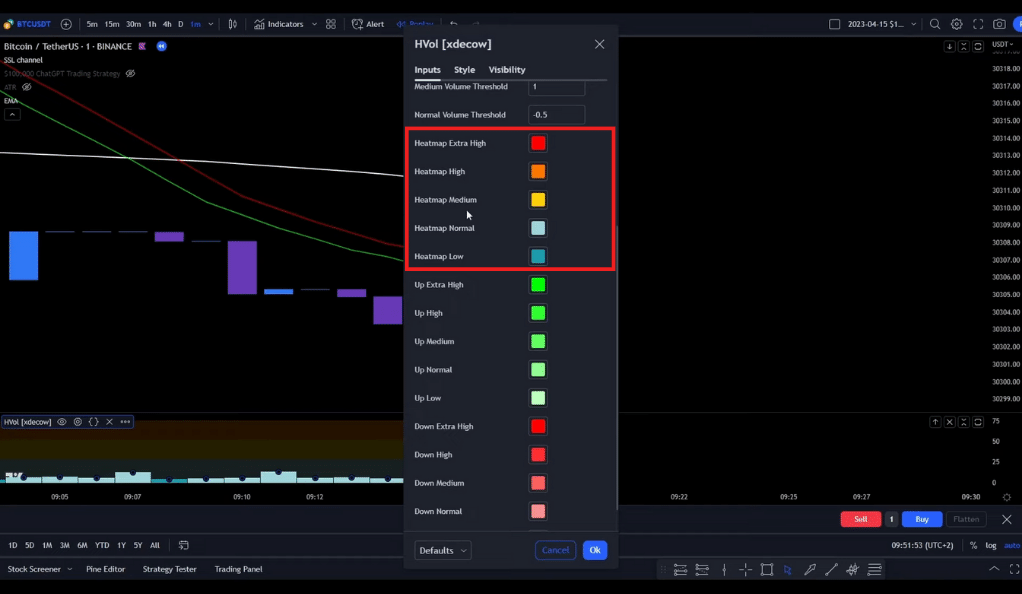Open the Defaults dropdown in HVol dialog
The height and width of the screenshot is (594, 1022).
[443, 550]
